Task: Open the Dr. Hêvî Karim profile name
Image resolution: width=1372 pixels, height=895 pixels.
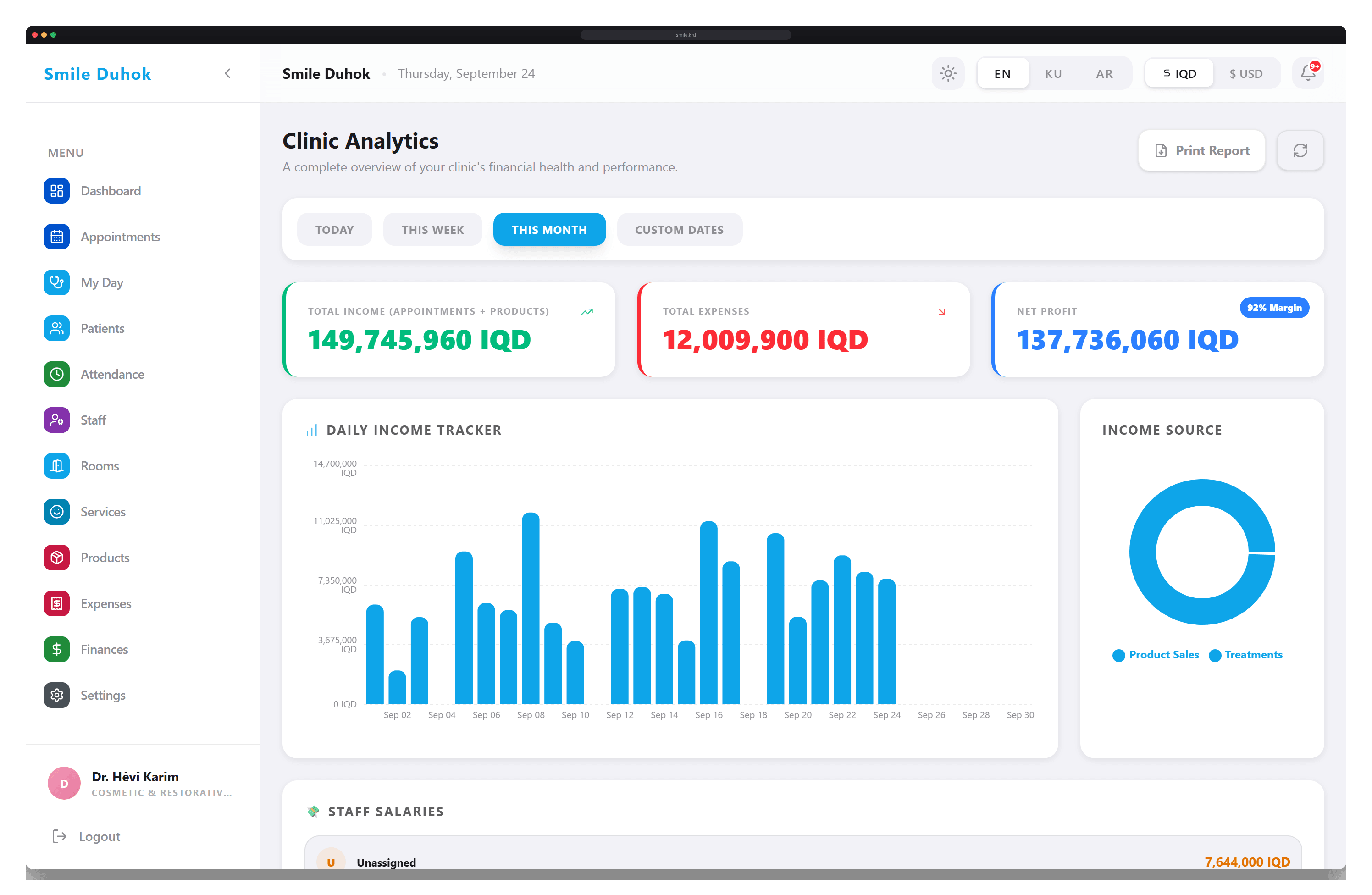Action: 135,776
